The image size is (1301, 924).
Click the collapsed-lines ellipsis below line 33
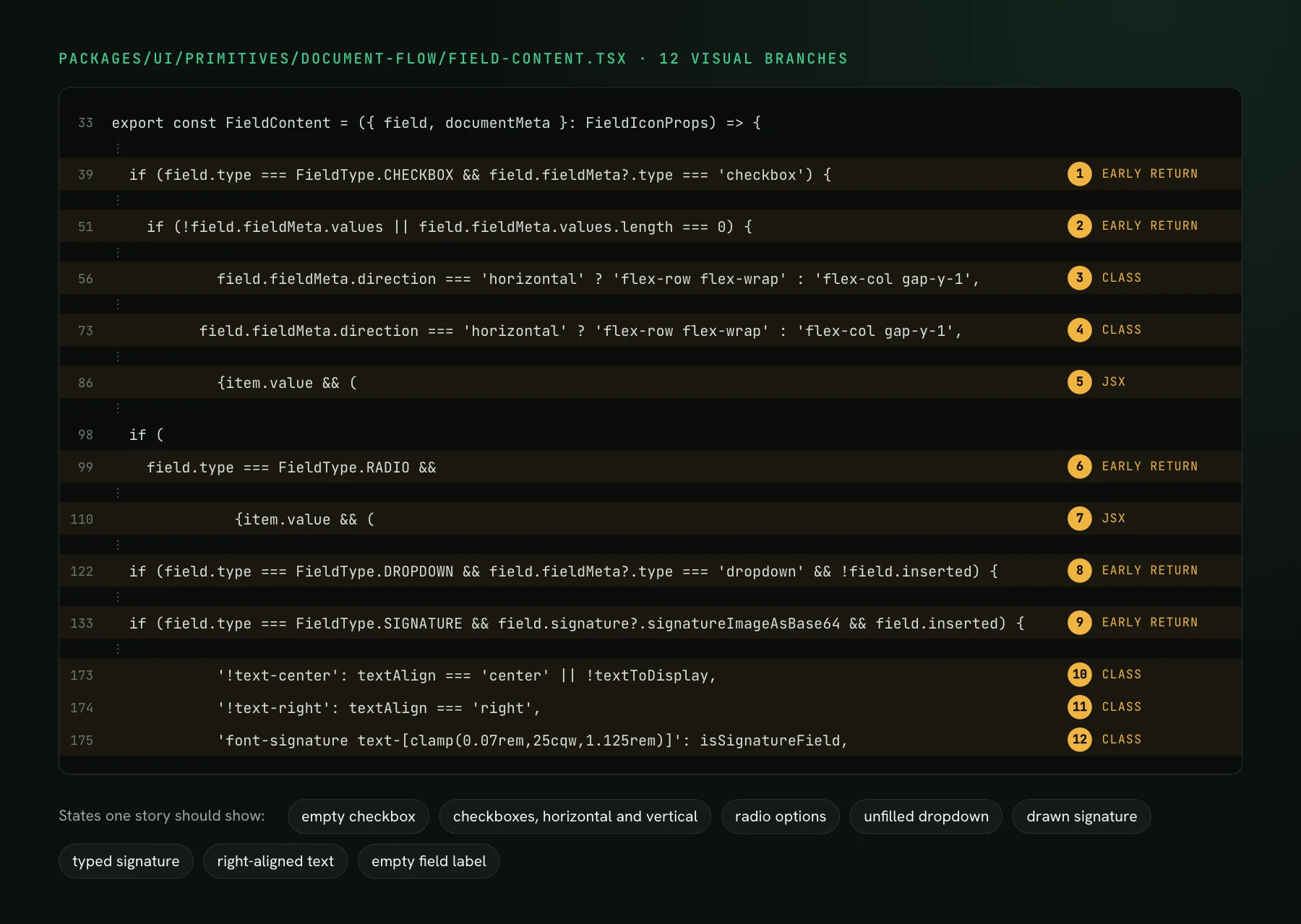[x=118, y=148]
